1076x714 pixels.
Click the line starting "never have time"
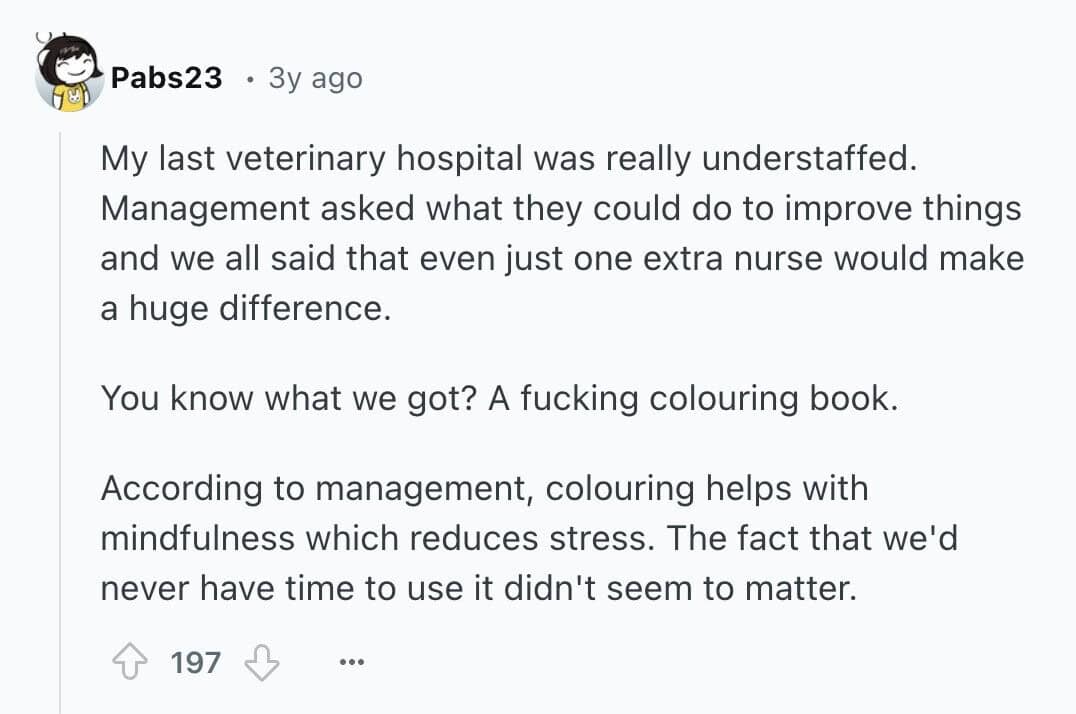[478, 589]
